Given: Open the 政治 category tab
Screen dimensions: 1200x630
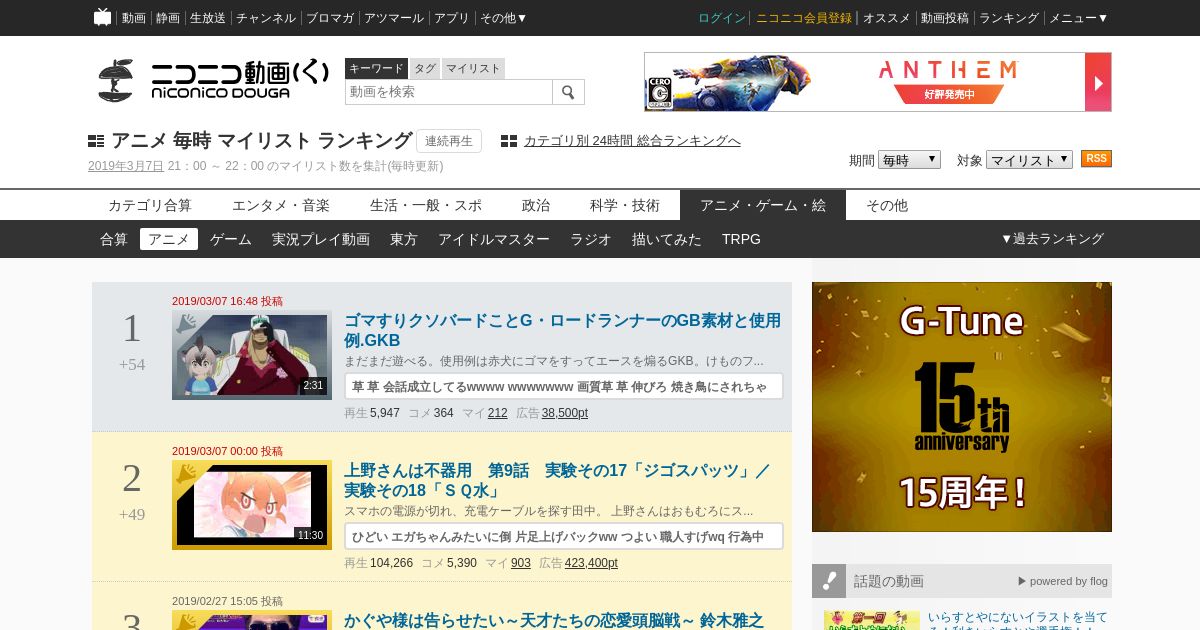Looking at the screenshot, I should pyautogui.click(x=536, y=205).
